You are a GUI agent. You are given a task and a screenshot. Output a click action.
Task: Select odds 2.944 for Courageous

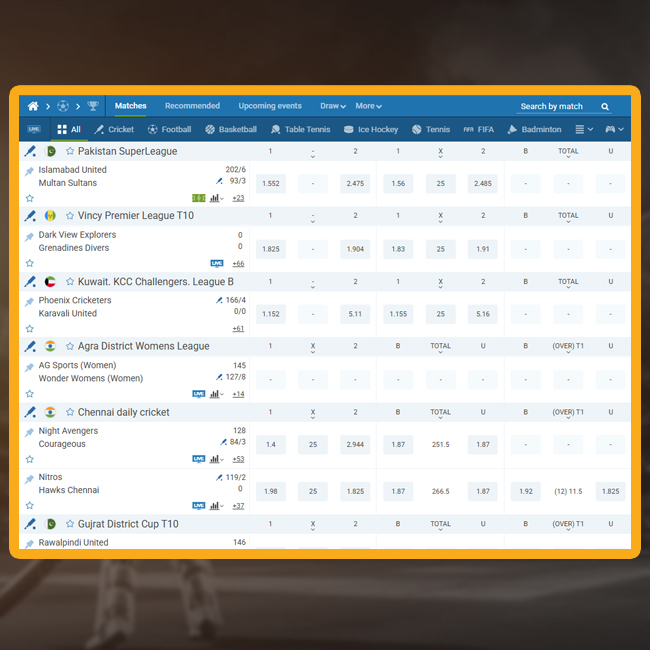(x=355, y=444)
